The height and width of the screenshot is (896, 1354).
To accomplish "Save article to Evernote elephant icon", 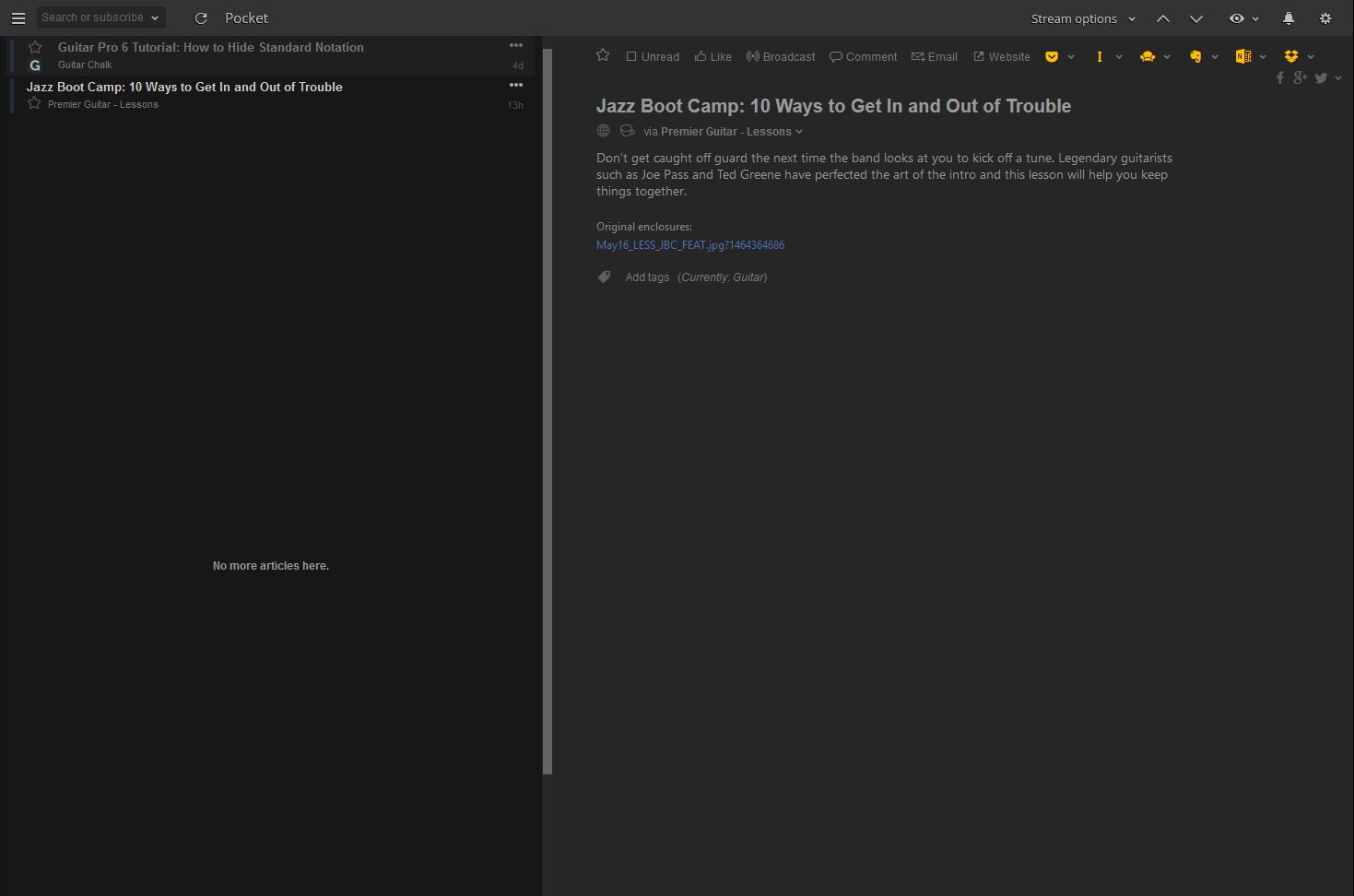I will click(1195, 56).
